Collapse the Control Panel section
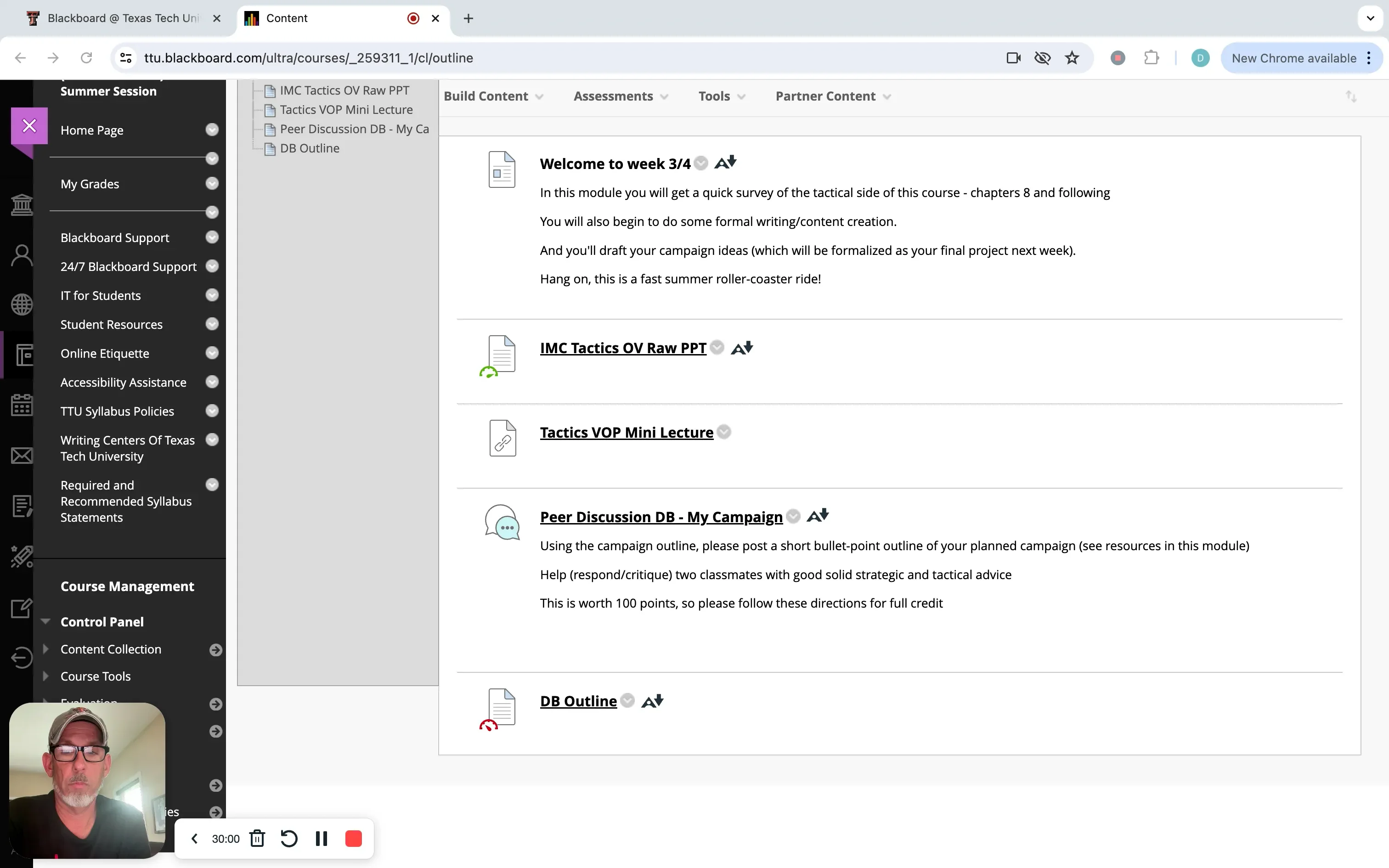 pos(46,622)
